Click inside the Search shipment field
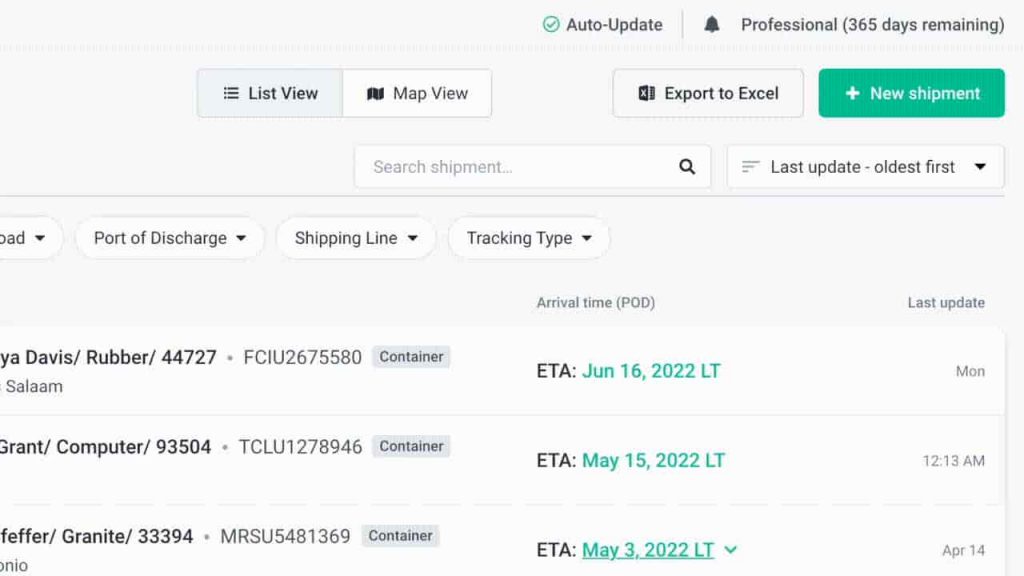Image resolution: width=1024 pixels, height=576 pixels. pos(500,166)
